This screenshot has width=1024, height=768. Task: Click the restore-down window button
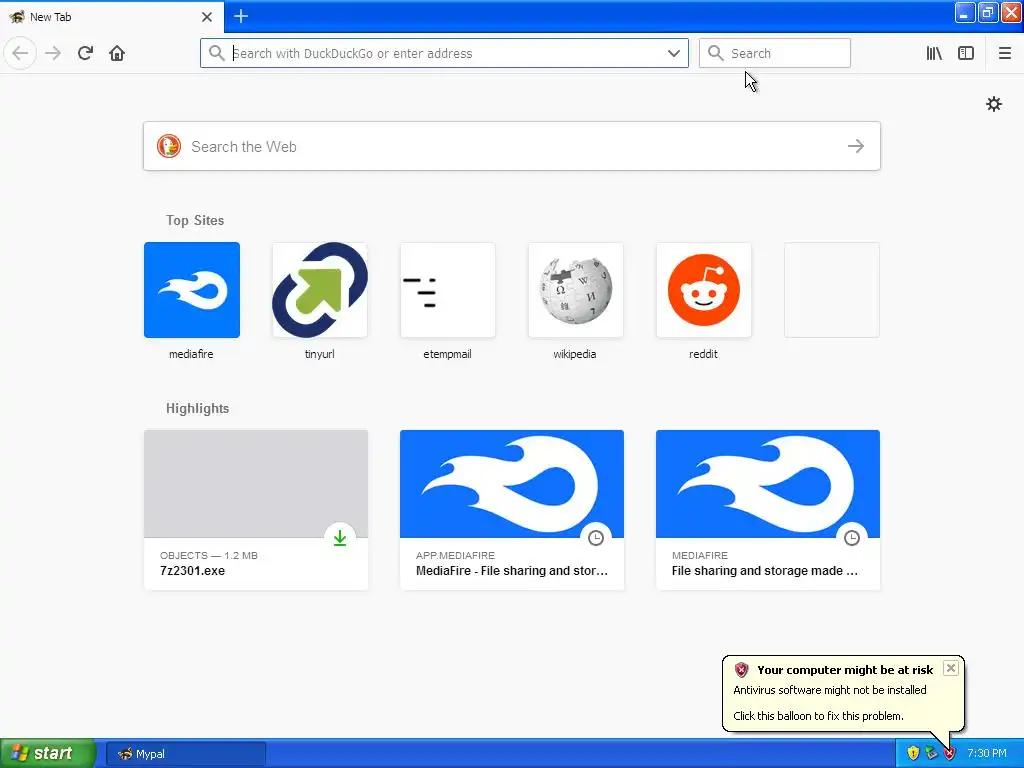click(x=988, y=12)
